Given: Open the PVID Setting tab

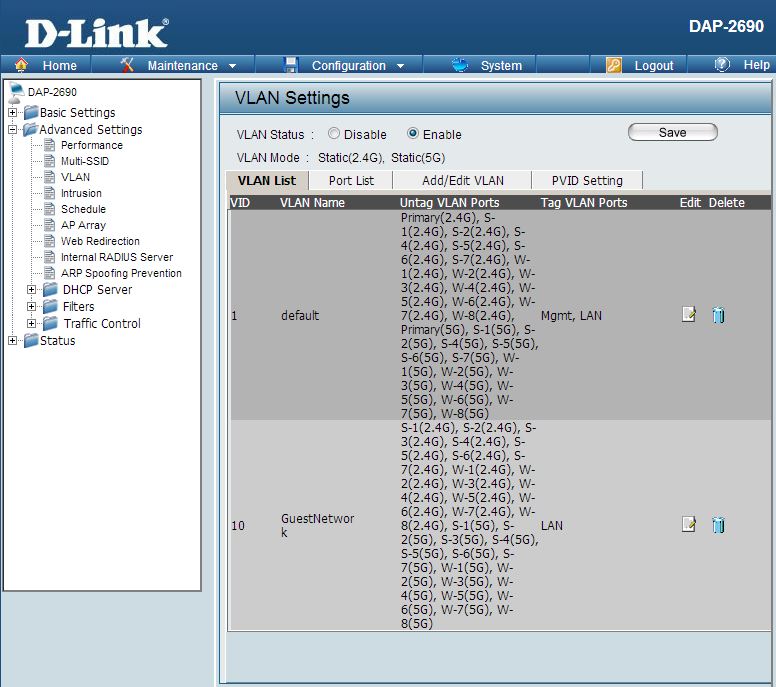Looking at the screenshot, I should click(587, 181).
